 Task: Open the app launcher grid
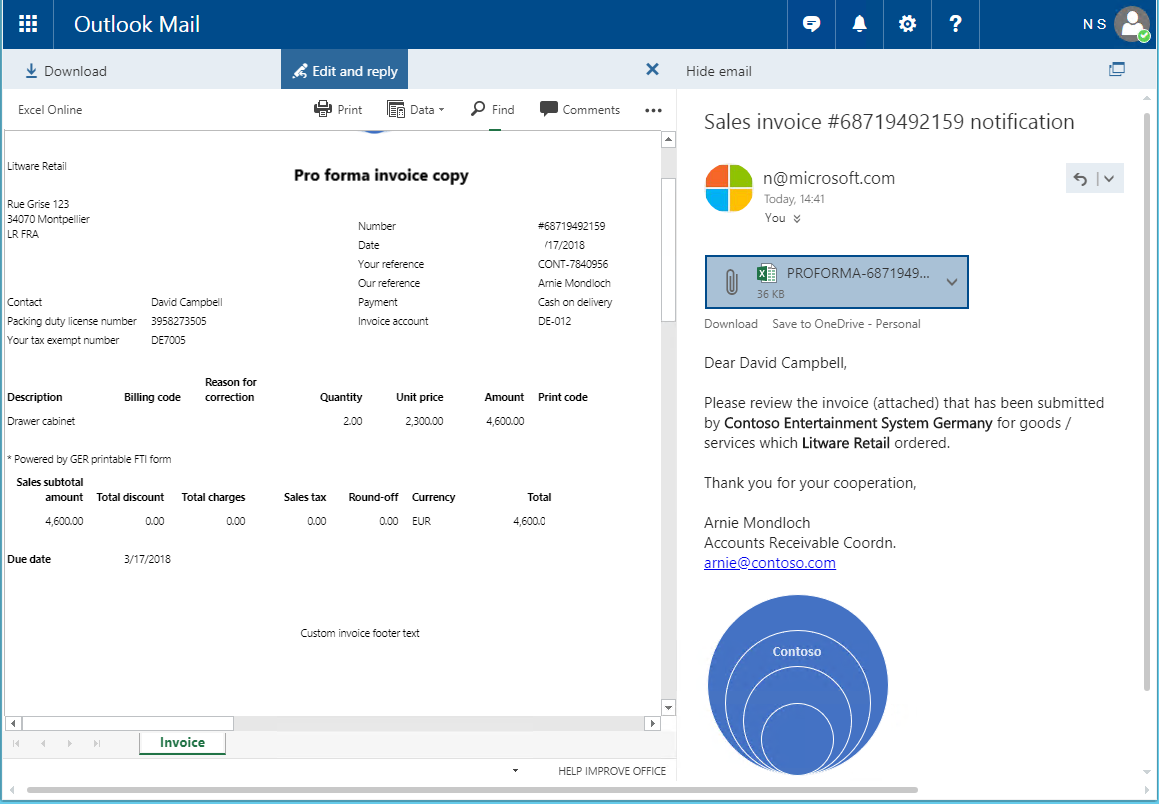(28, 24)
